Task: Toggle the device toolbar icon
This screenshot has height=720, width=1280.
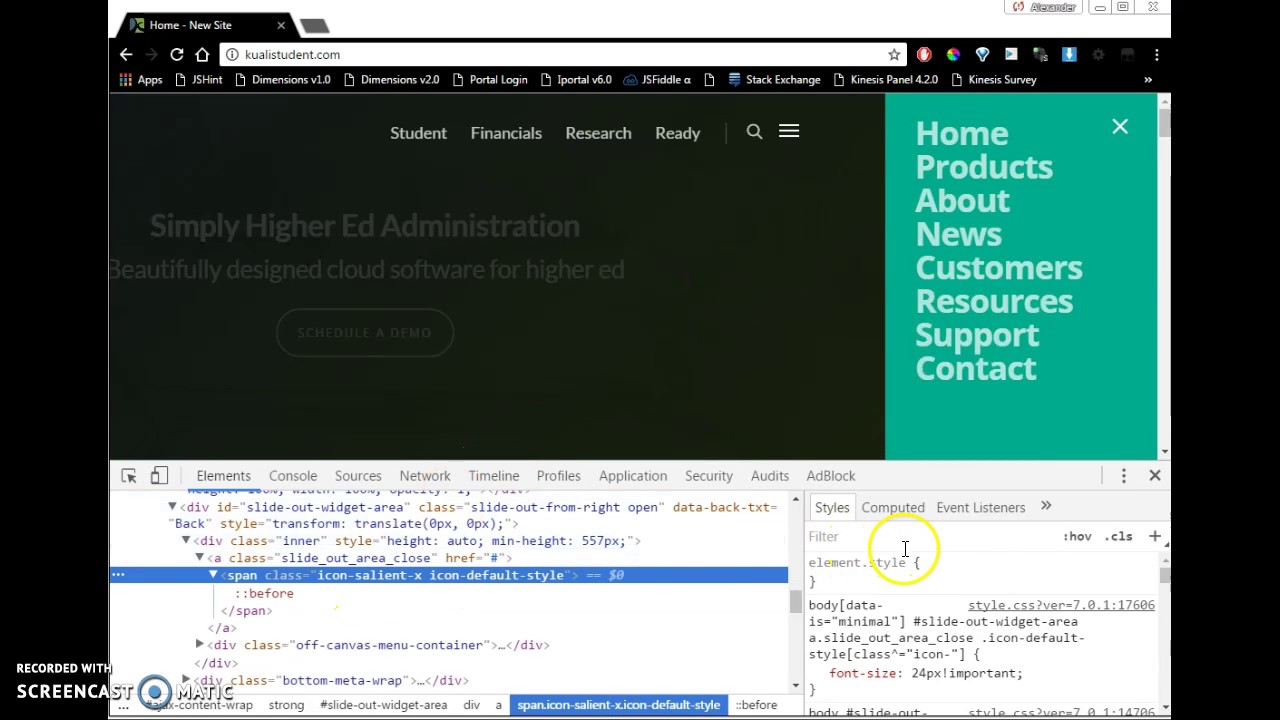Action: [x=159, y=476]
